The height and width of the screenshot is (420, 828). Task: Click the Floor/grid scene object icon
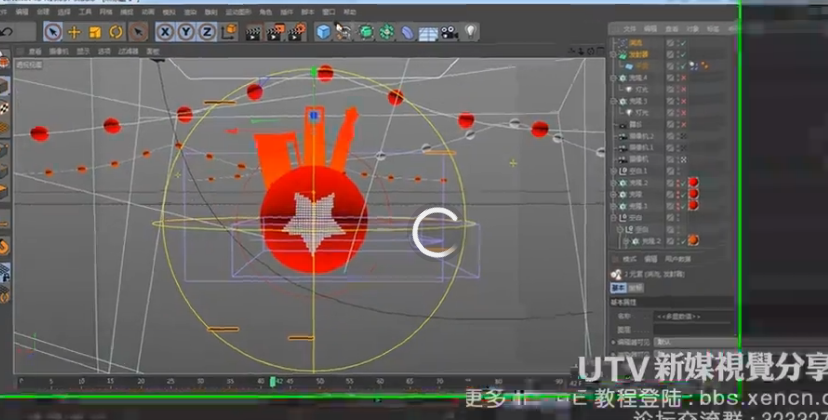pos(428,33)
